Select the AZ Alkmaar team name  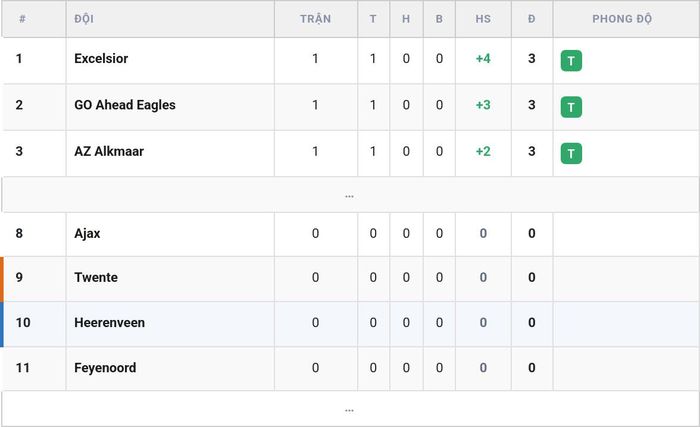click(109, 151)
